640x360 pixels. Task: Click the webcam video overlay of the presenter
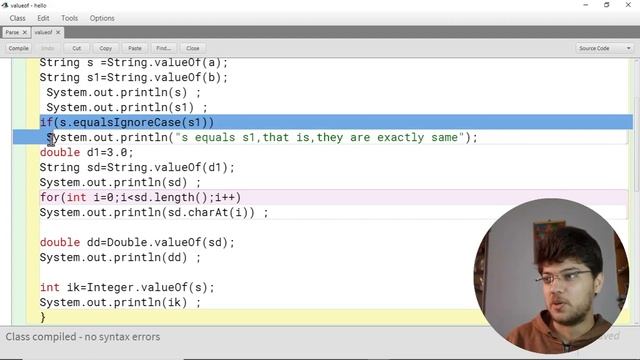coord(551,276)
